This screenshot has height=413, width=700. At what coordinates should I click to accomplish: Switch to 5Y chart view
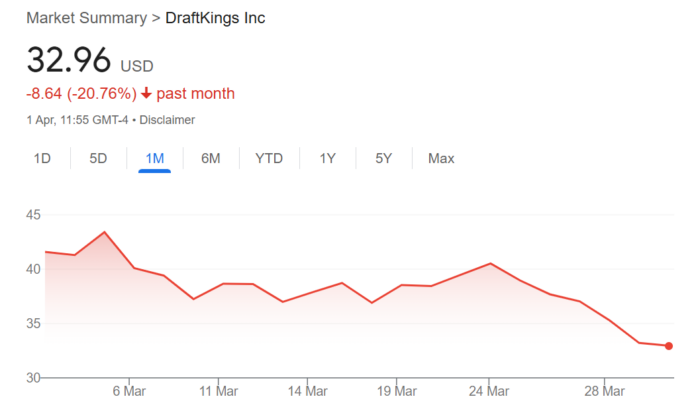point(384,158)
